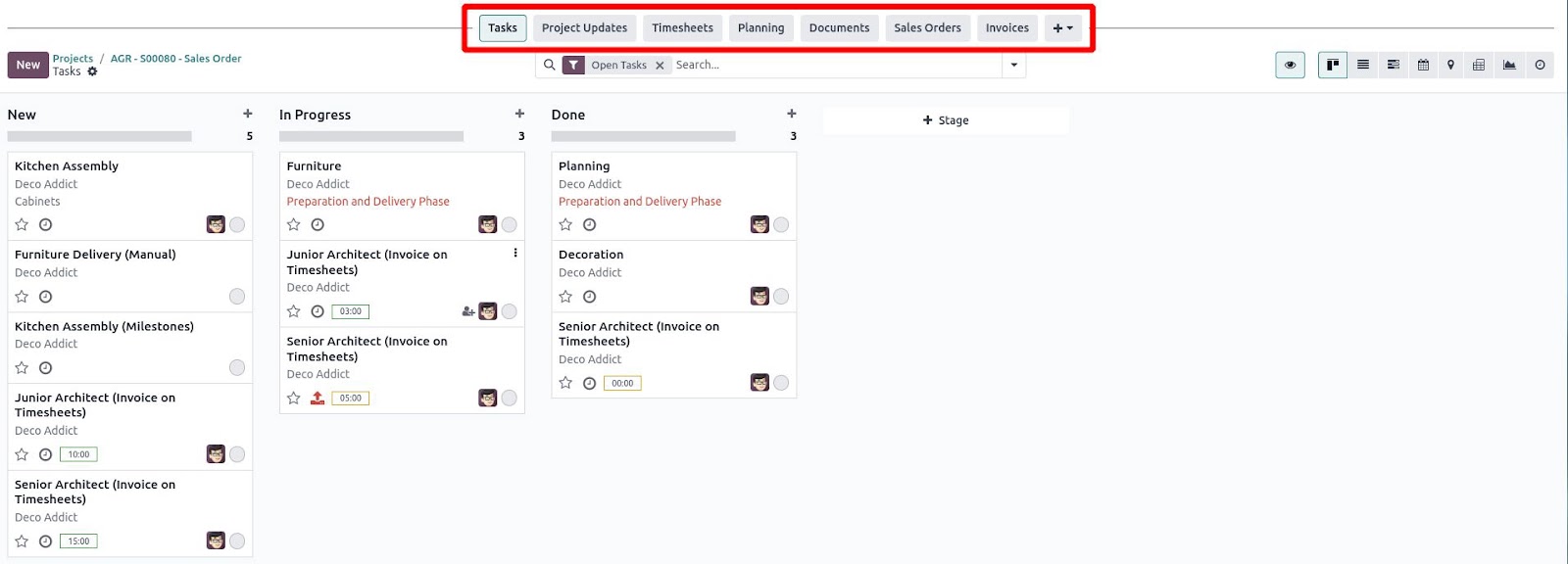Click assignee avatar on Planning card
The height and width of the screenshot is (564, 1568).
point(759,225)
